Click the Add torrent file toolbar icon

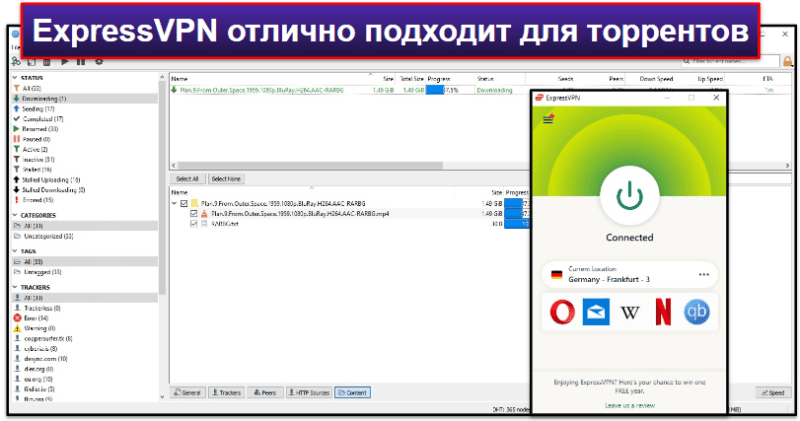[32, 62]
